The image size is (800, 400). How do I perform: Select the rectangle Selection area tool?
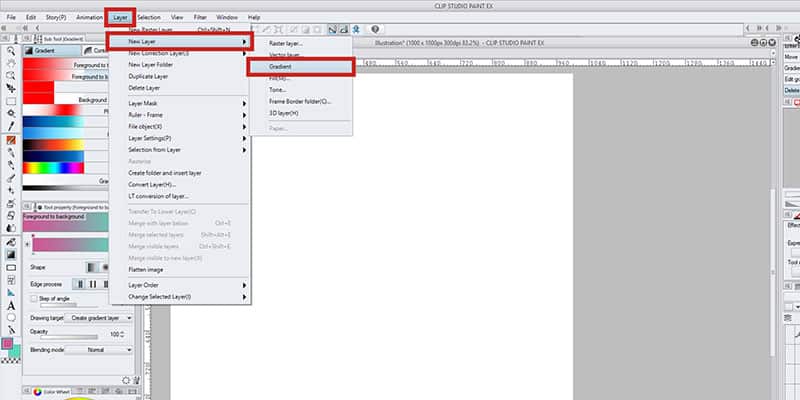tap(11, 101)
